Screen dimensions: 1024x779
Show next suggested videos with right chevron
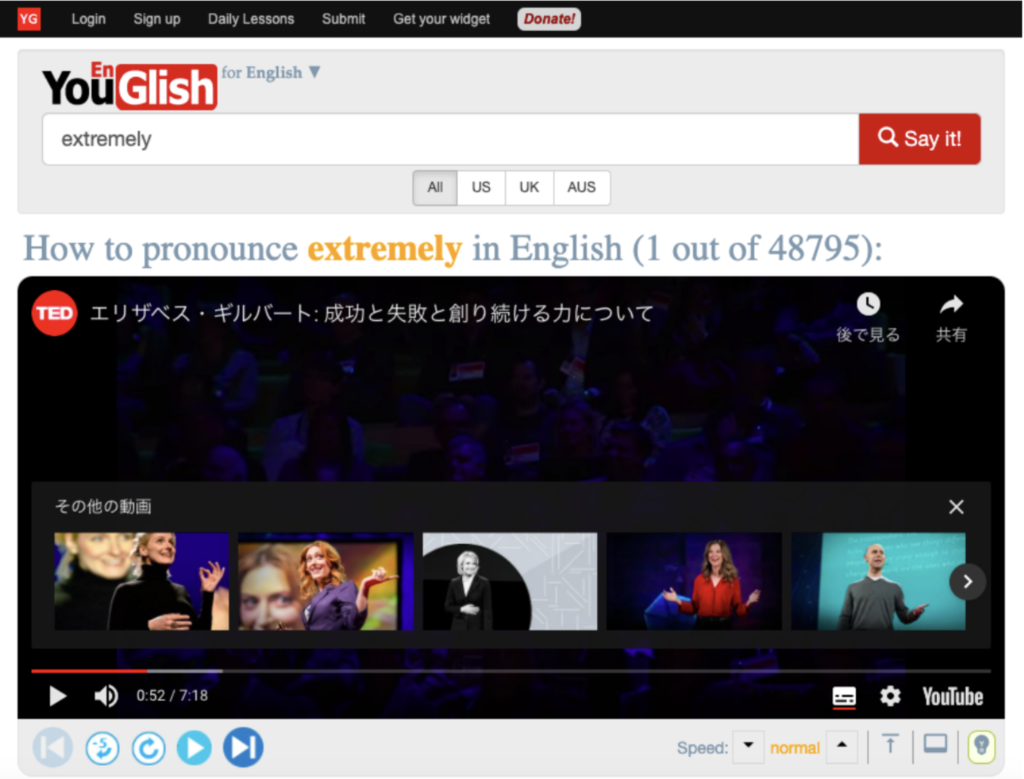[x=967, y=581]
